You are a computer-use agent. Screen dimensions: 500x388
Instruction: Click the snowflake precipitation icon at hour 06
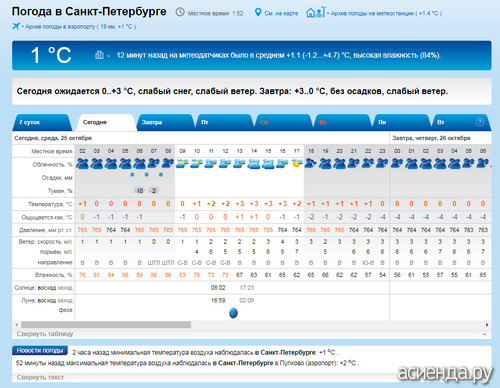click(x=132, y=175)
